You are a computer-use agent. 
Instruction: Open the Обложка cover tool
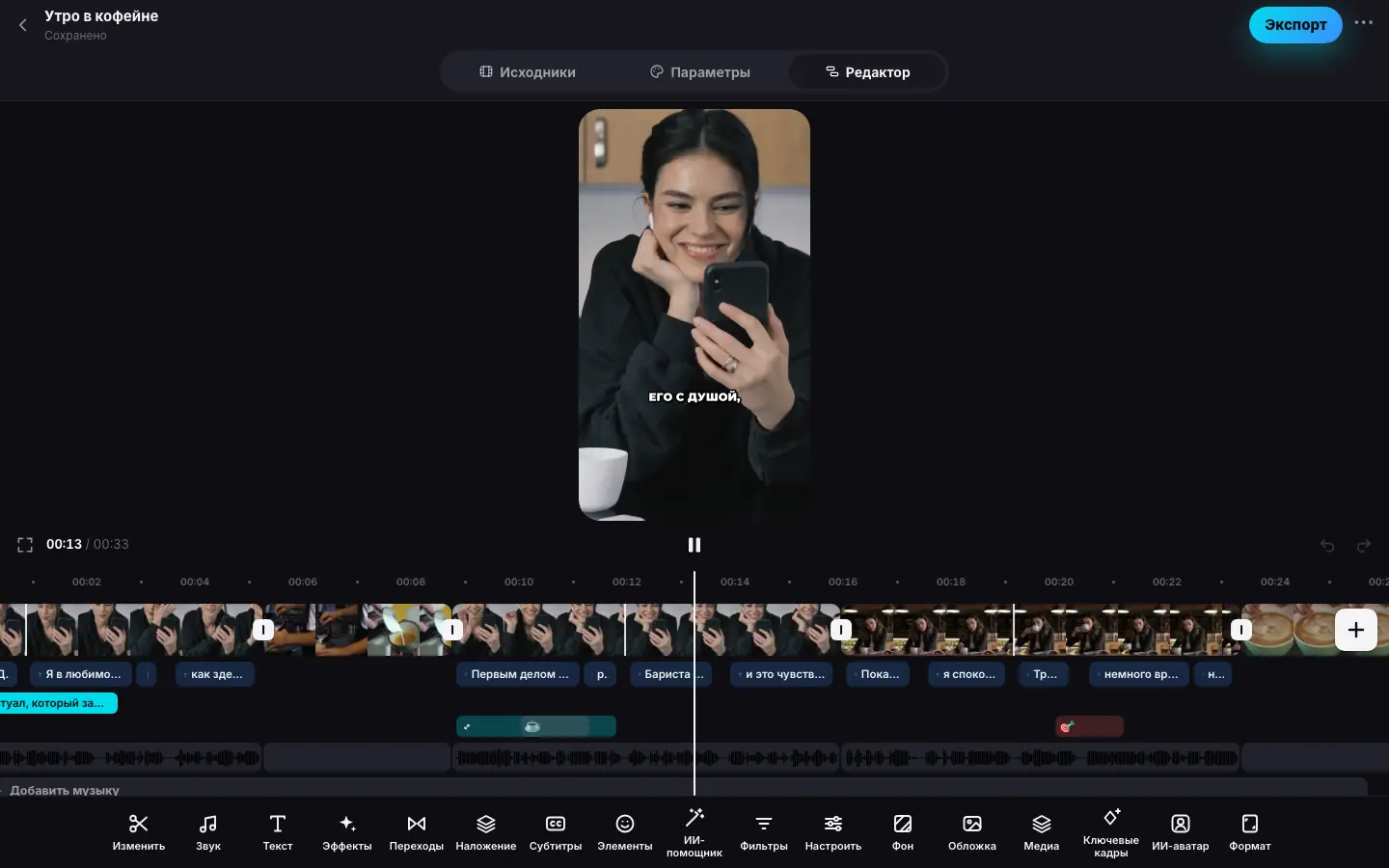[x=972, y=832]
